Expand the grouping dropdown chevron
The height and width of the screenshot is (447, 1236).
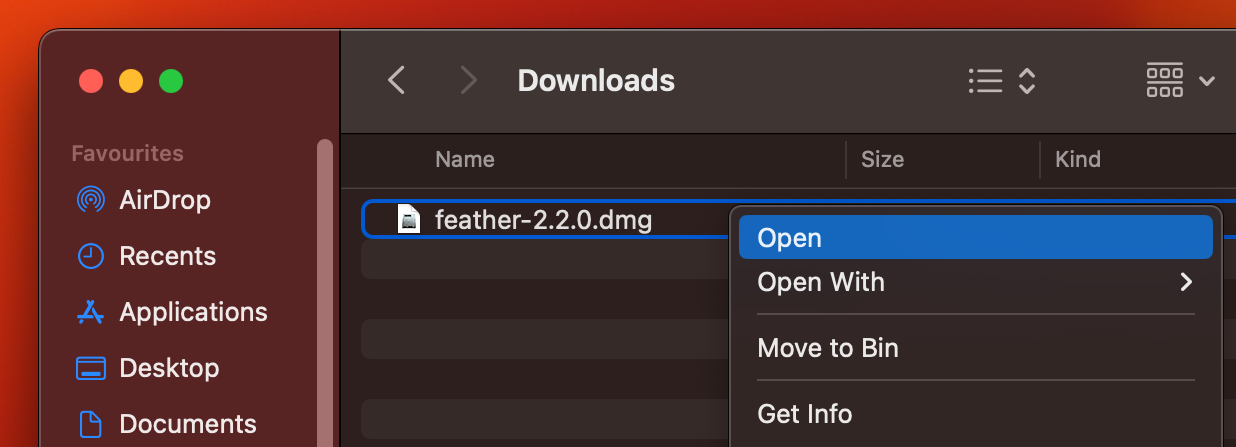click(x=1206, y=81)
